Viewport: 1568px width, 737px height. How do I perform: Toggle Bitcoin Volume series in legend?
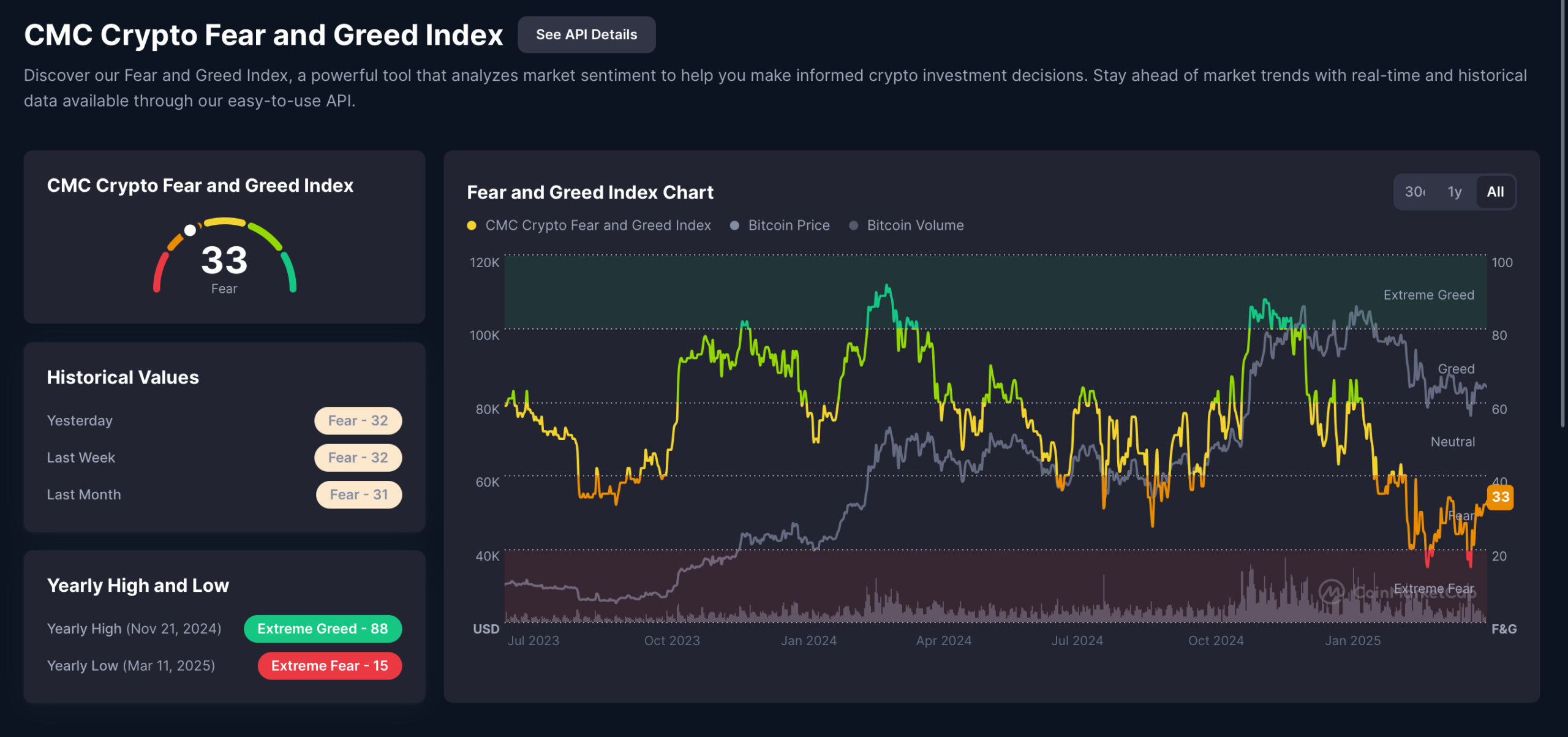point(907,225)
